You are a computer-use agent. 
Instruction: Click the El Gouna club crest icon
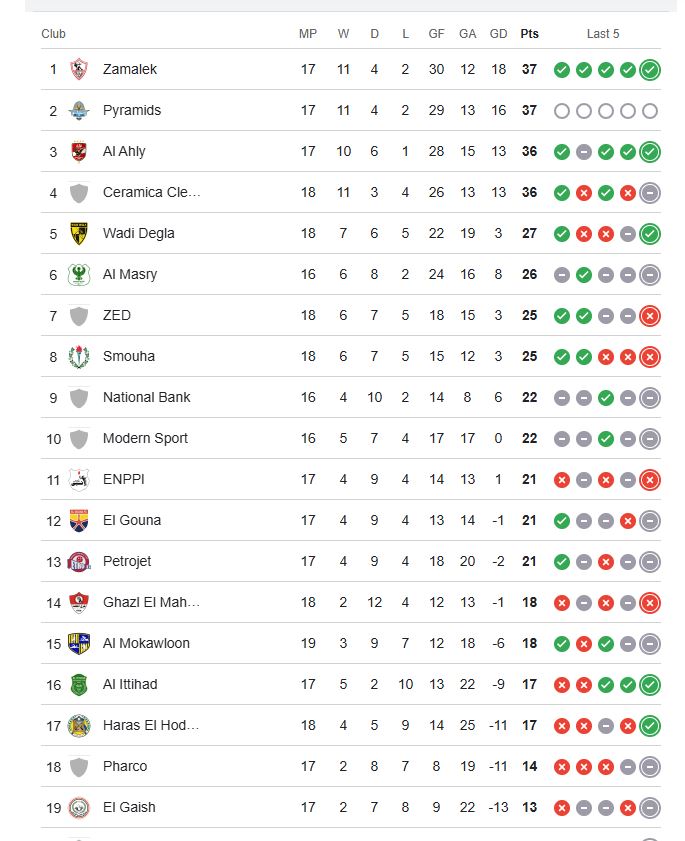79,521
